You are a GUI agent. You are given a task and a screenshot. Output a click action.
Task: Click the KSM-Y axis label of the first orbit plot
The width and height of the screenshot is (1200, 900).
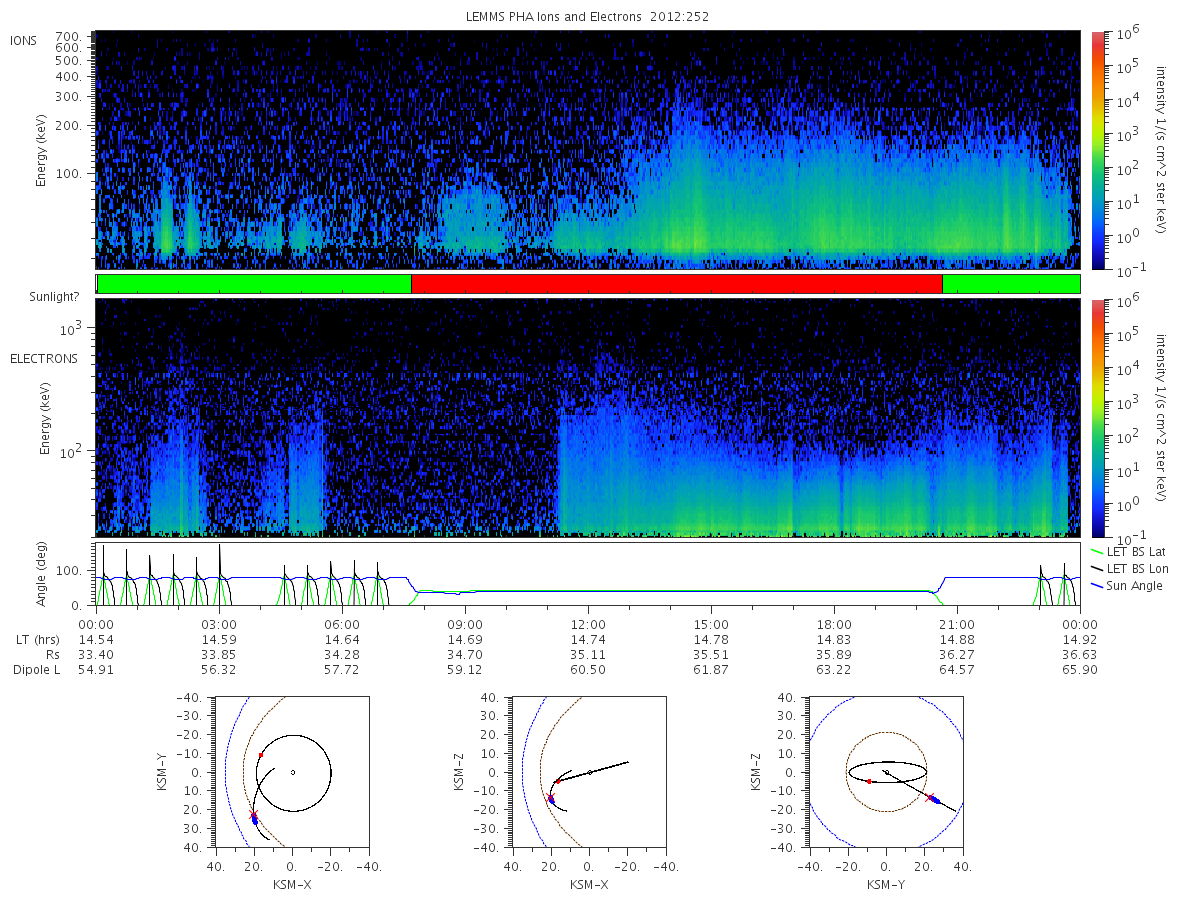click(x=162, y=772)
